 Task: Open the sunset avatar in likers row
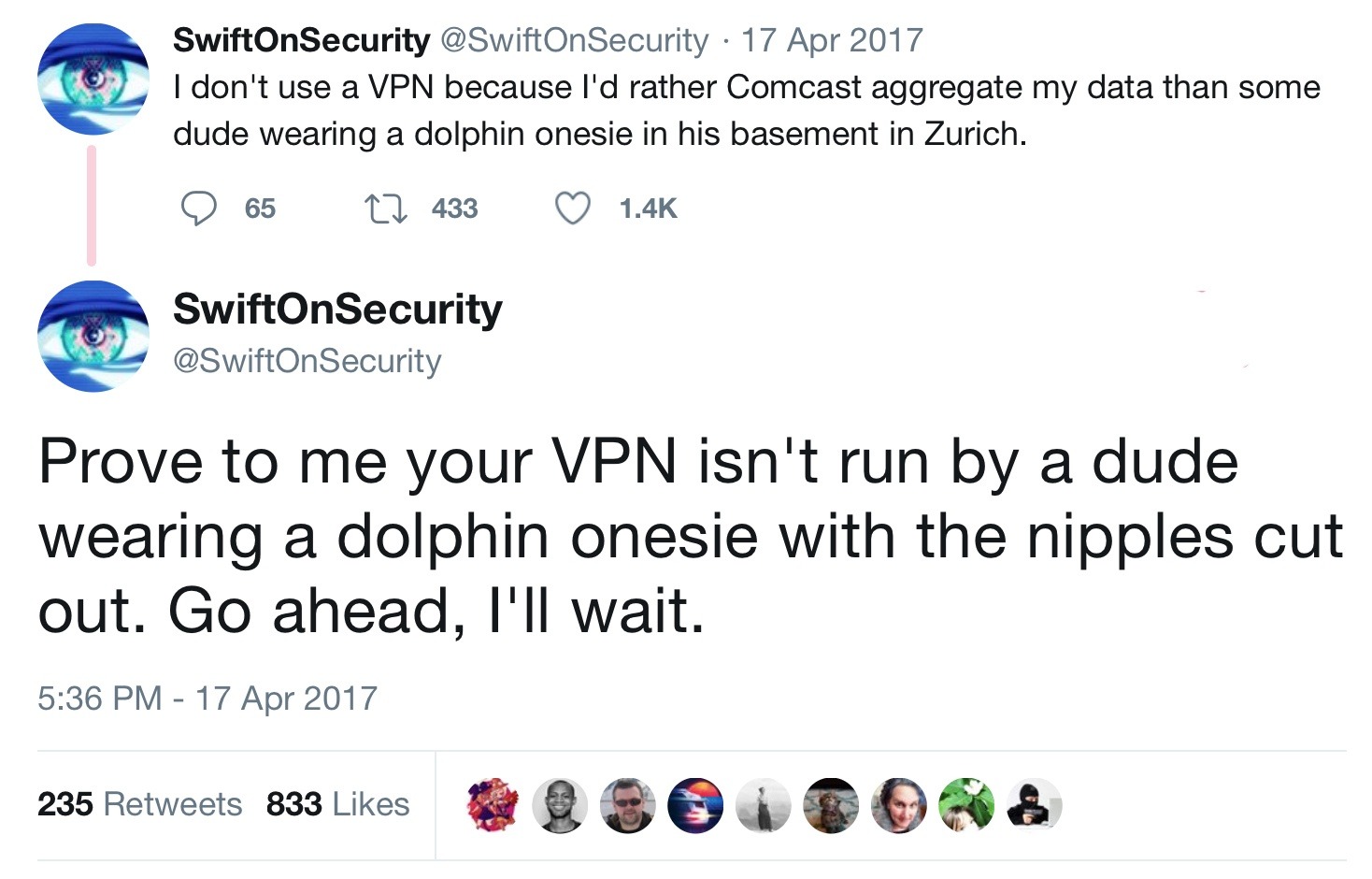pyautogui.click(x=695, y=804)
